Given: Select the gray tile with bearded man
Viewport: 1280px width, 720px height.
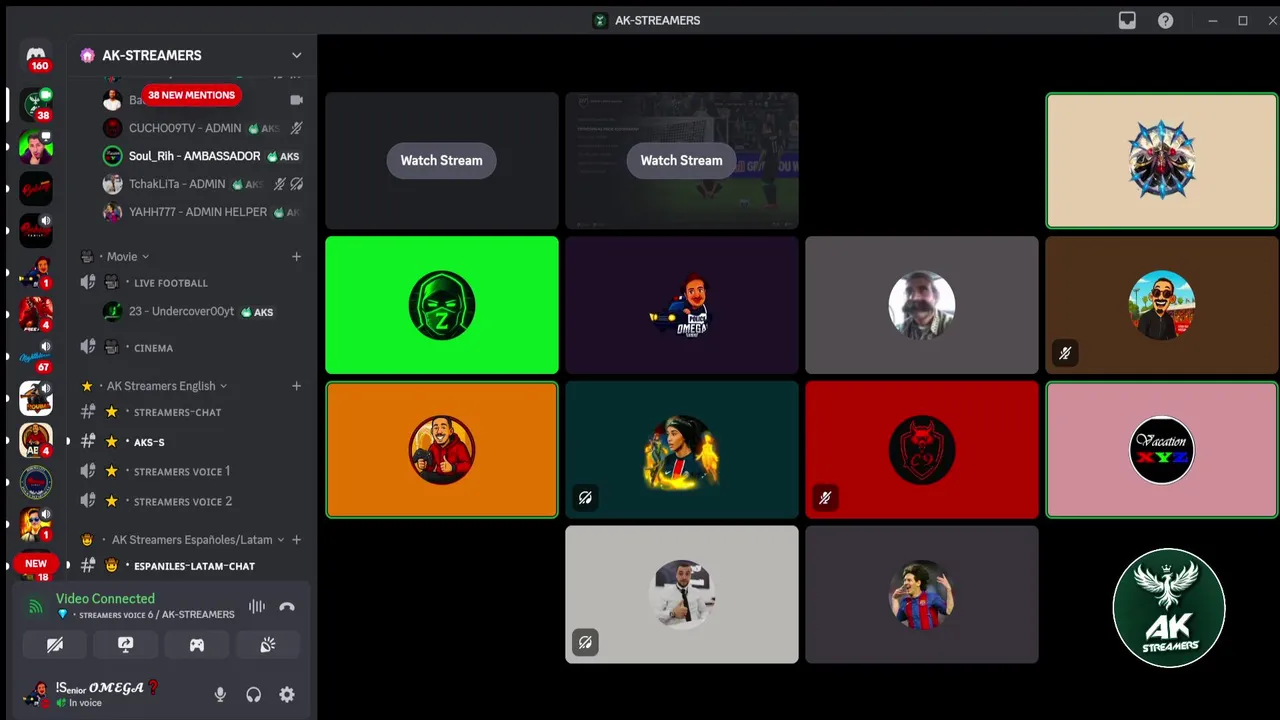Looking at the screenshot, I should (922, 305).
